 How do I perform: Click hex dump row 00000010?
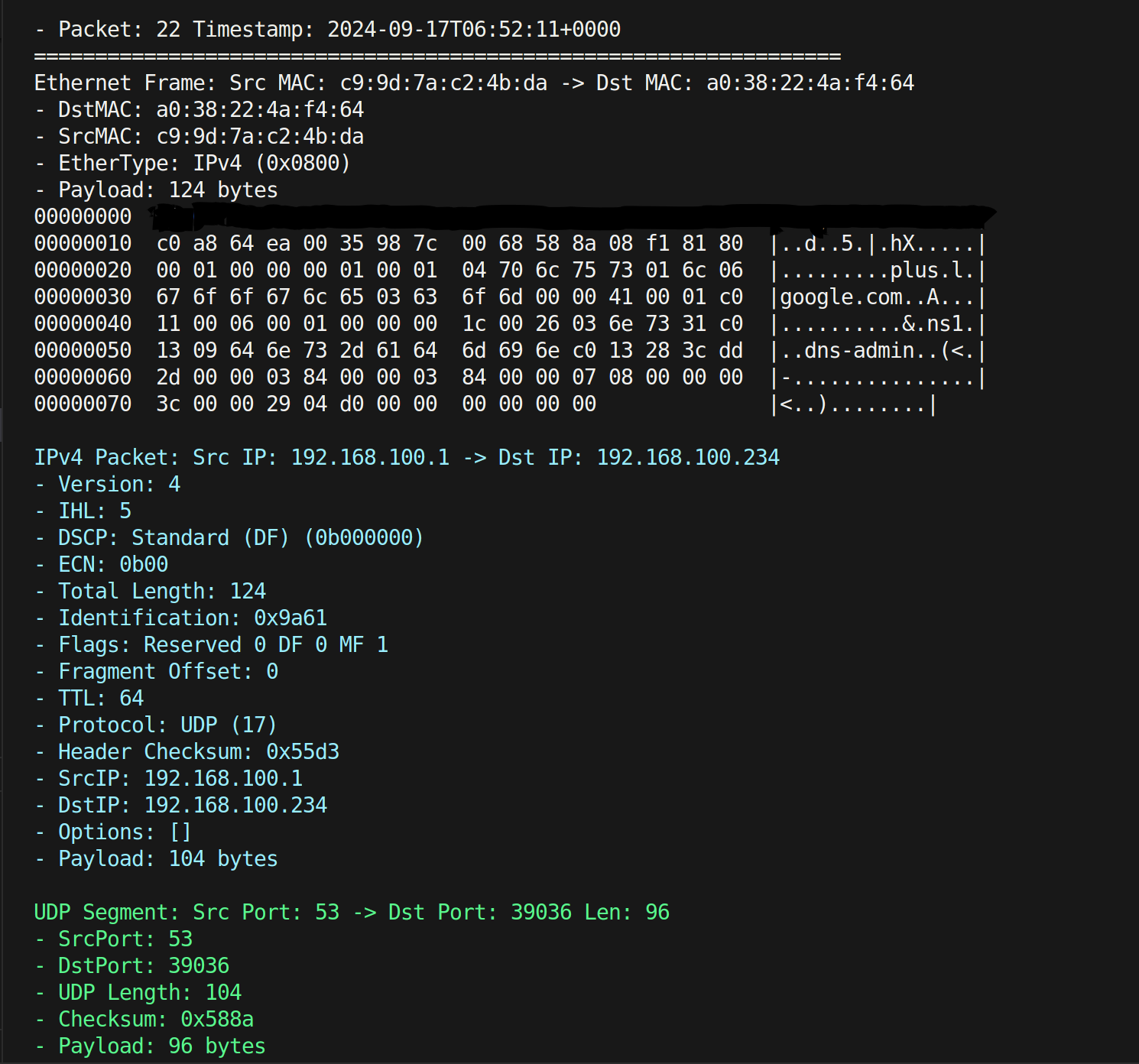tap(510, 244)
